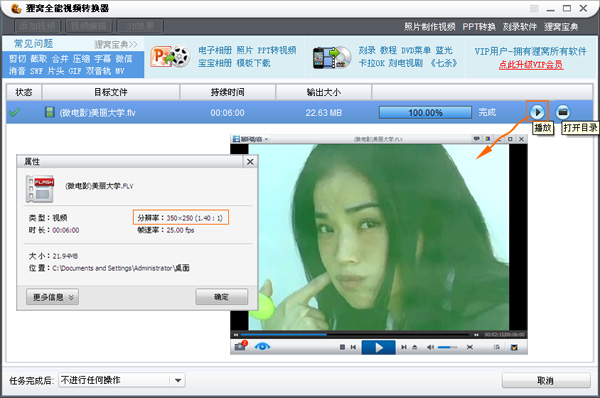Click the 卡拉OK link
The height and width of the screenshot is (398, 600).
pyautogui.click(x=371, y=63)
